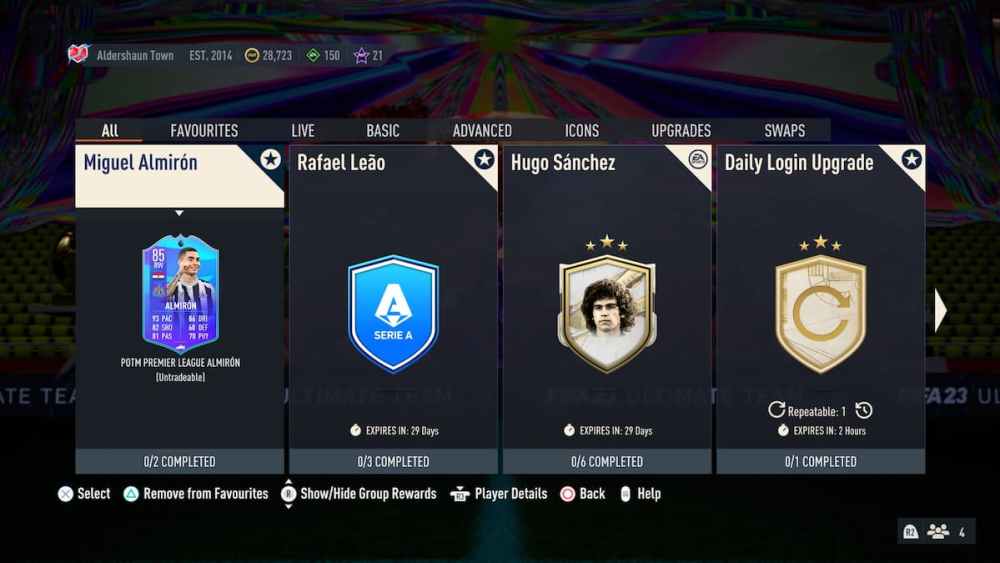Screen dimensions: 1000x563
Task: Click the club crest icon beside Aldershaun Town
Action: tap(78, 54)
